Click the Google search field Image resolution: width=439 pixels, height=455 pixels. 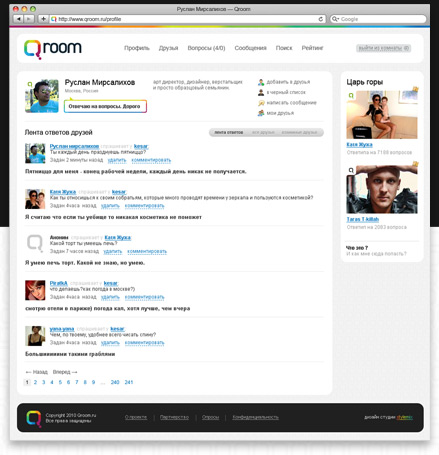click(x=378, y=19)
